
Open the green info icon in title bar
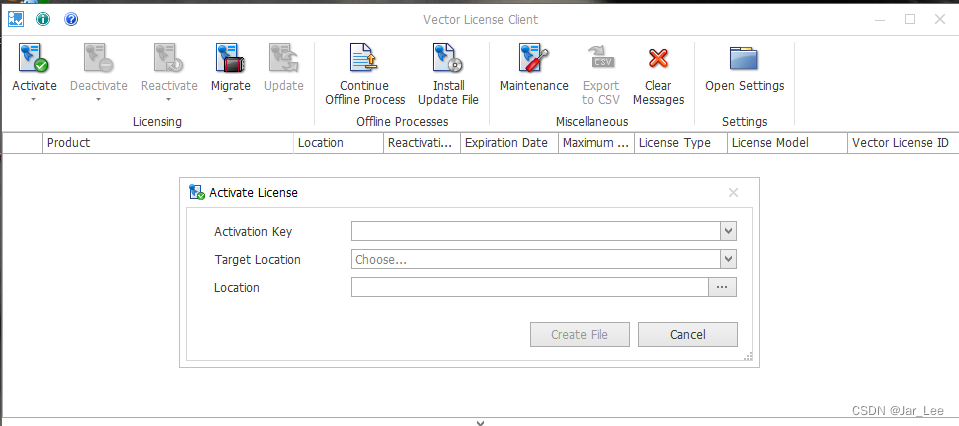tap(43, 20)
